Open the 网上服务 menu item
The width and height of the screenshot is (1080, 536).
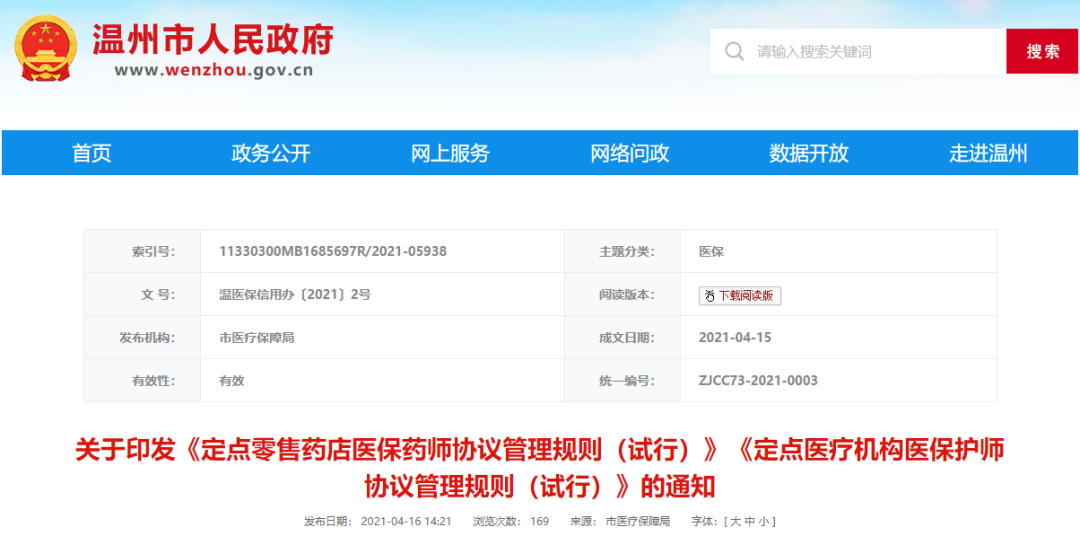[450, 153]
